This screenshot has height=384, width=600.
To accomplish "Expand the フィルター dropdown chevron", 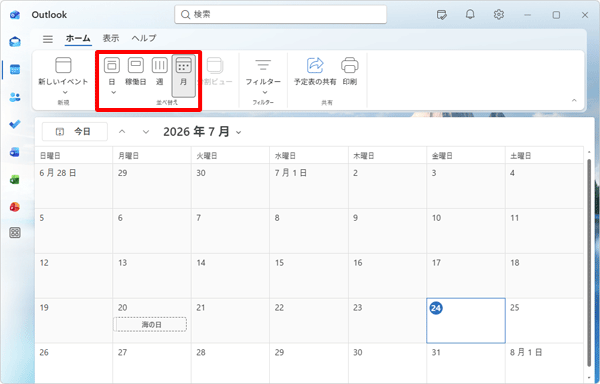I will pos(264,92).
